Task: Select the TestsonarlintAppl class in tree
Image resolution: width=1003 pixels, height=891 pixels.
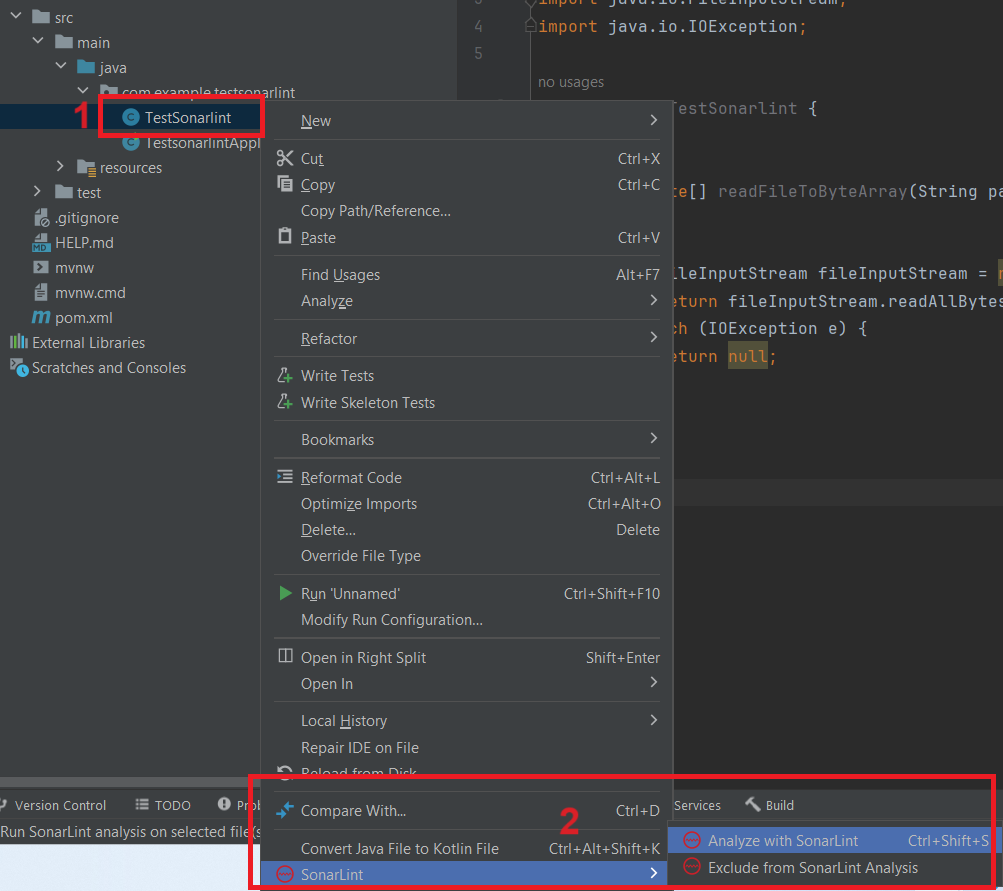Action: point(202,143)
